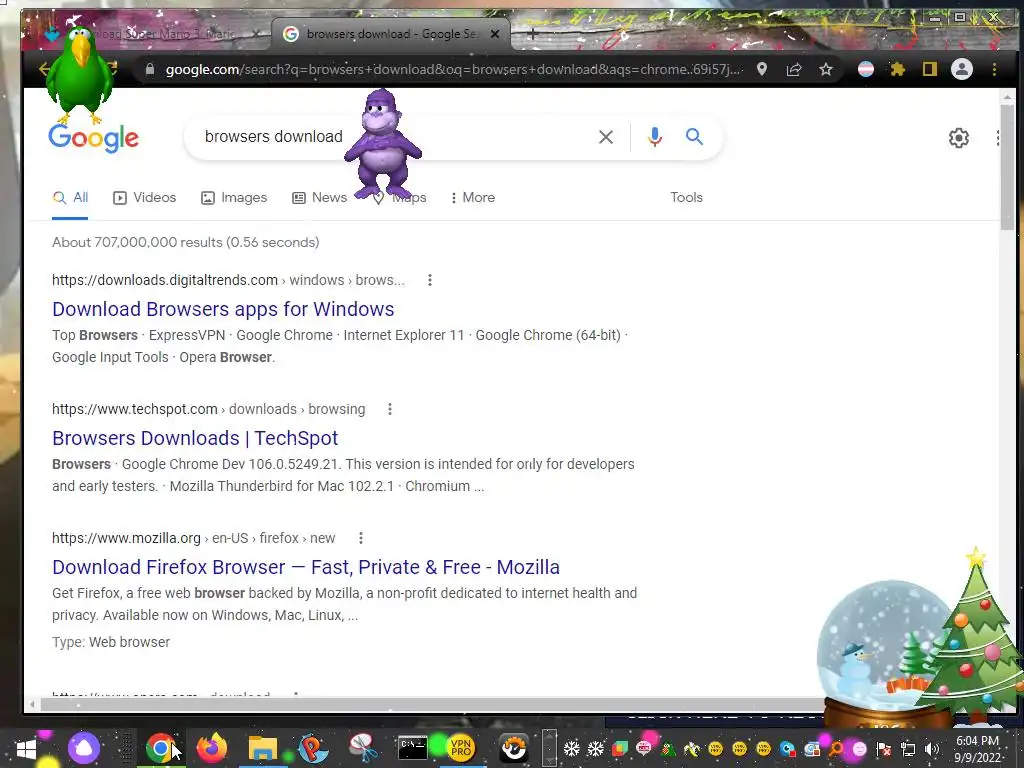View site information via the lock icon

(150, 69)
